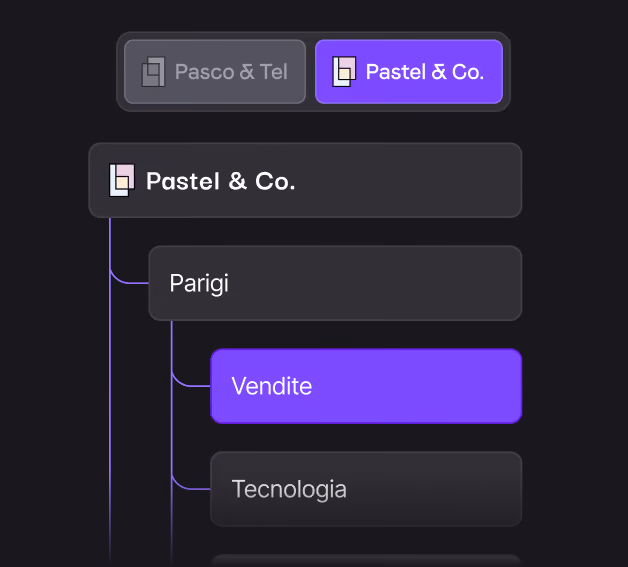Open the Parigi location node
628x567 pixels.
(335, 283)
